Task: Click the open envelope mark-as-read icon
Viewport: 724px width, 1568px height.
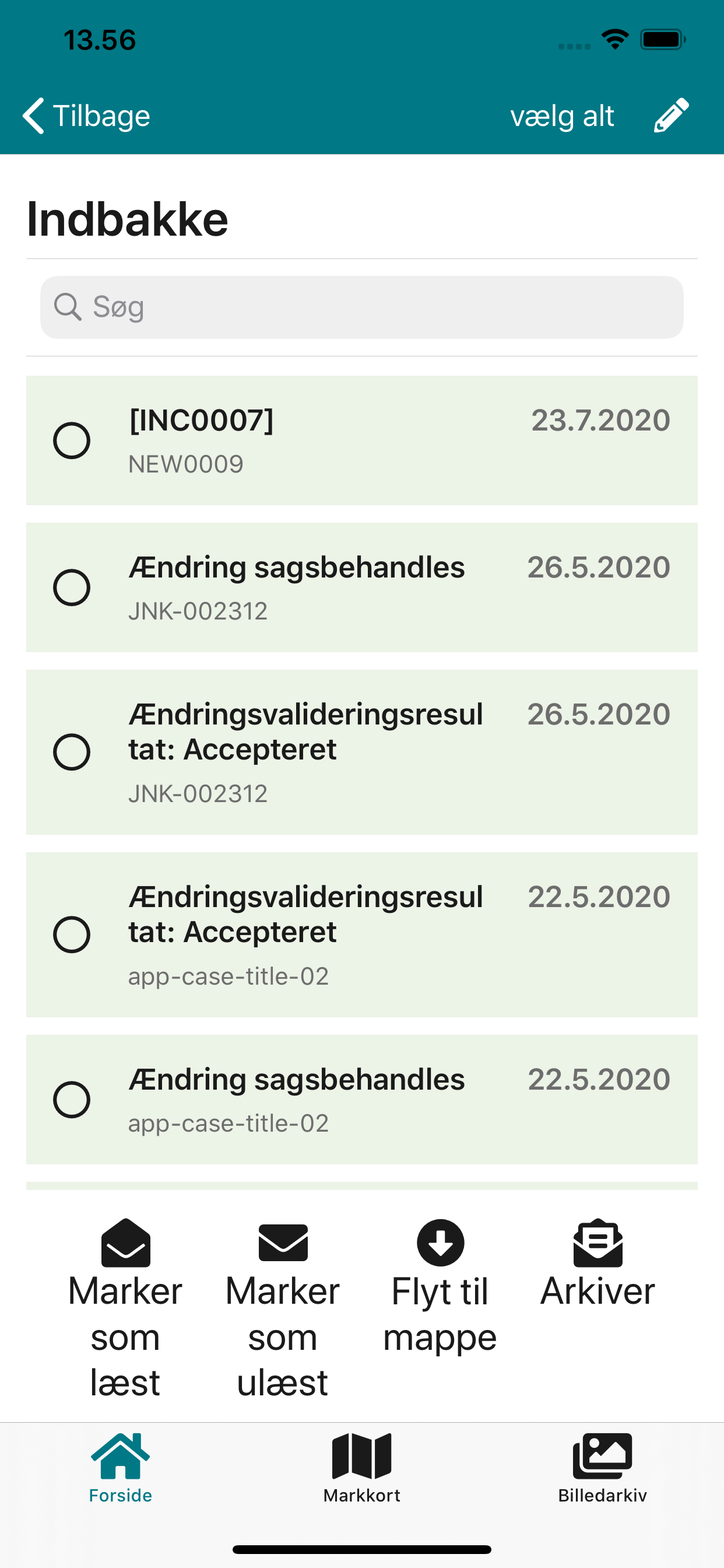Action: click(125, 1242)
